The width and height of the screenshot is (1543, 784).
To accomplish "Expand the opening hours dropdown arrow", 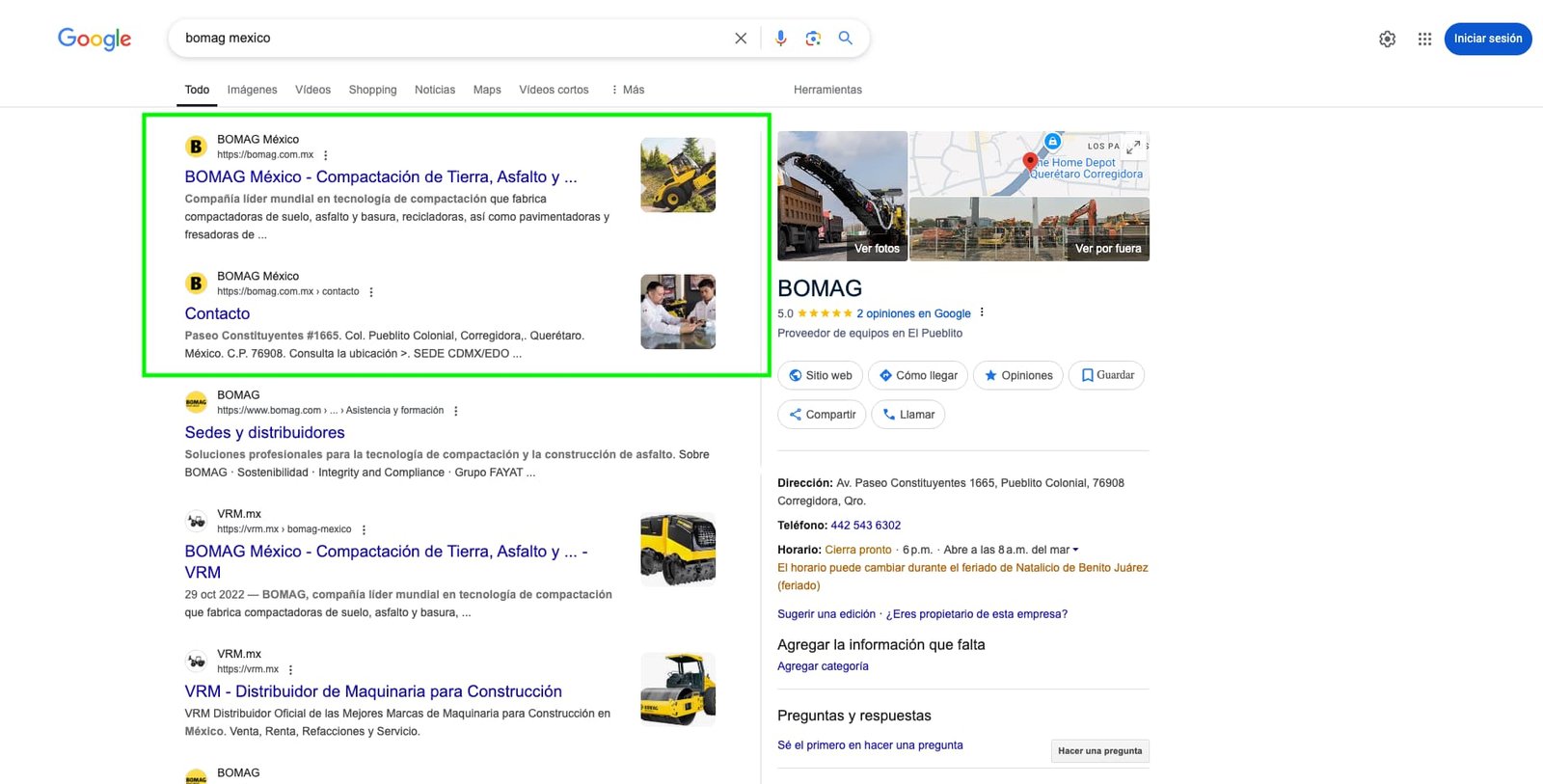I will pos(1075,550).
